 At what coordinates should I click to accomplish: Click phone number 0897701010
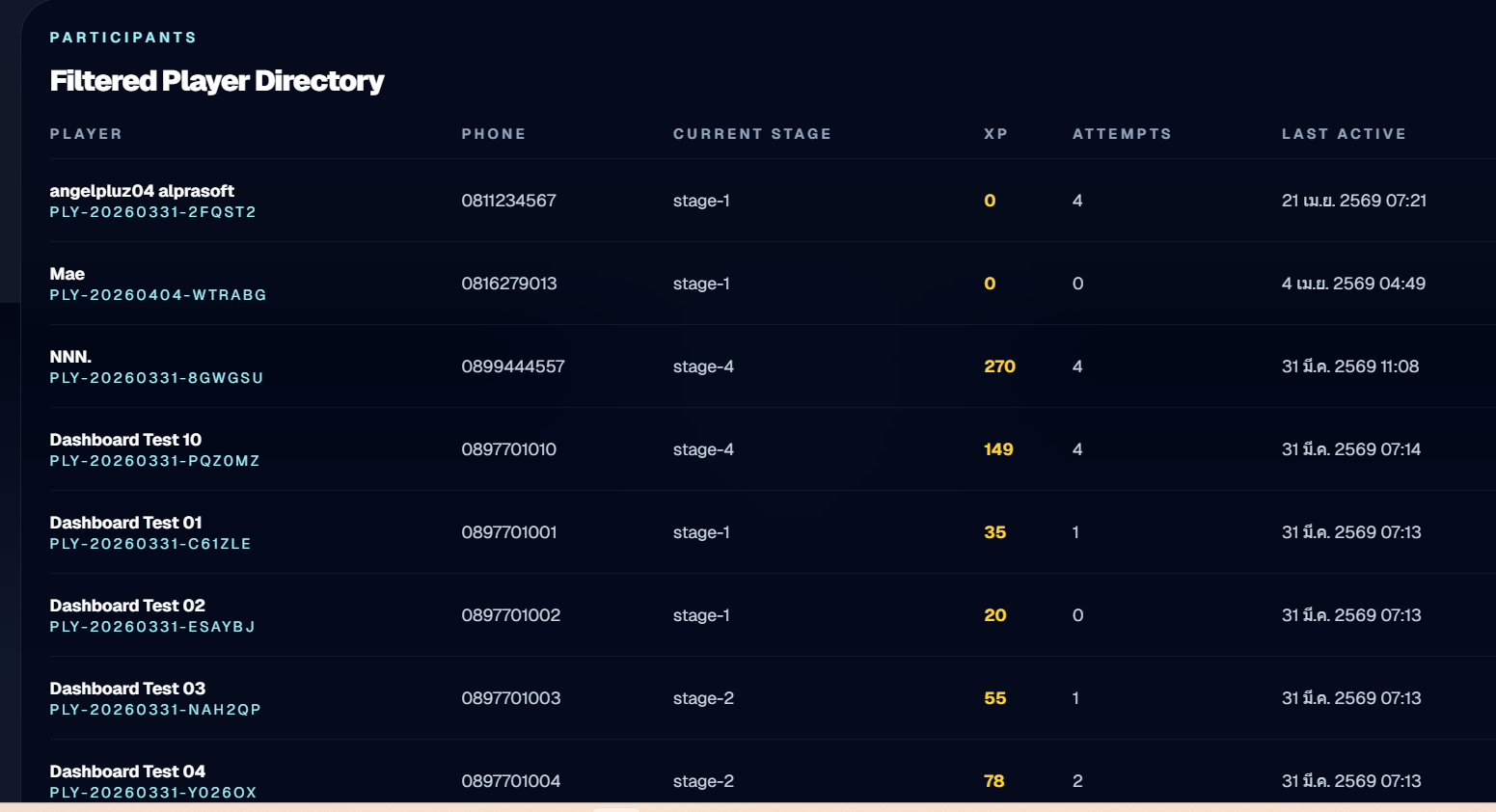coord(508,449)
